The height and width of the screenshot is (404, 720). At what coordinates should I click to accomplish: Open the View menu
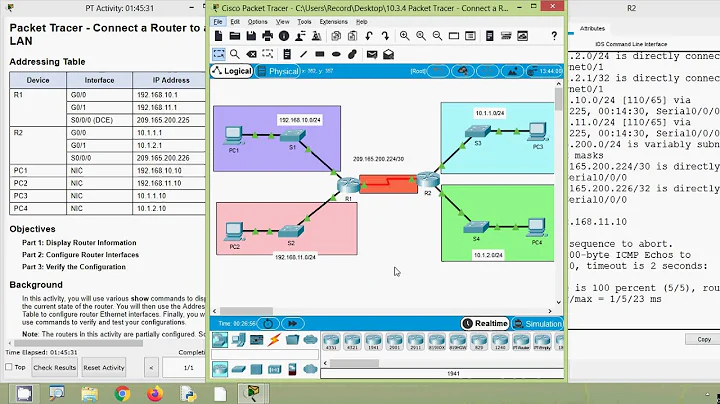[282, 22]
